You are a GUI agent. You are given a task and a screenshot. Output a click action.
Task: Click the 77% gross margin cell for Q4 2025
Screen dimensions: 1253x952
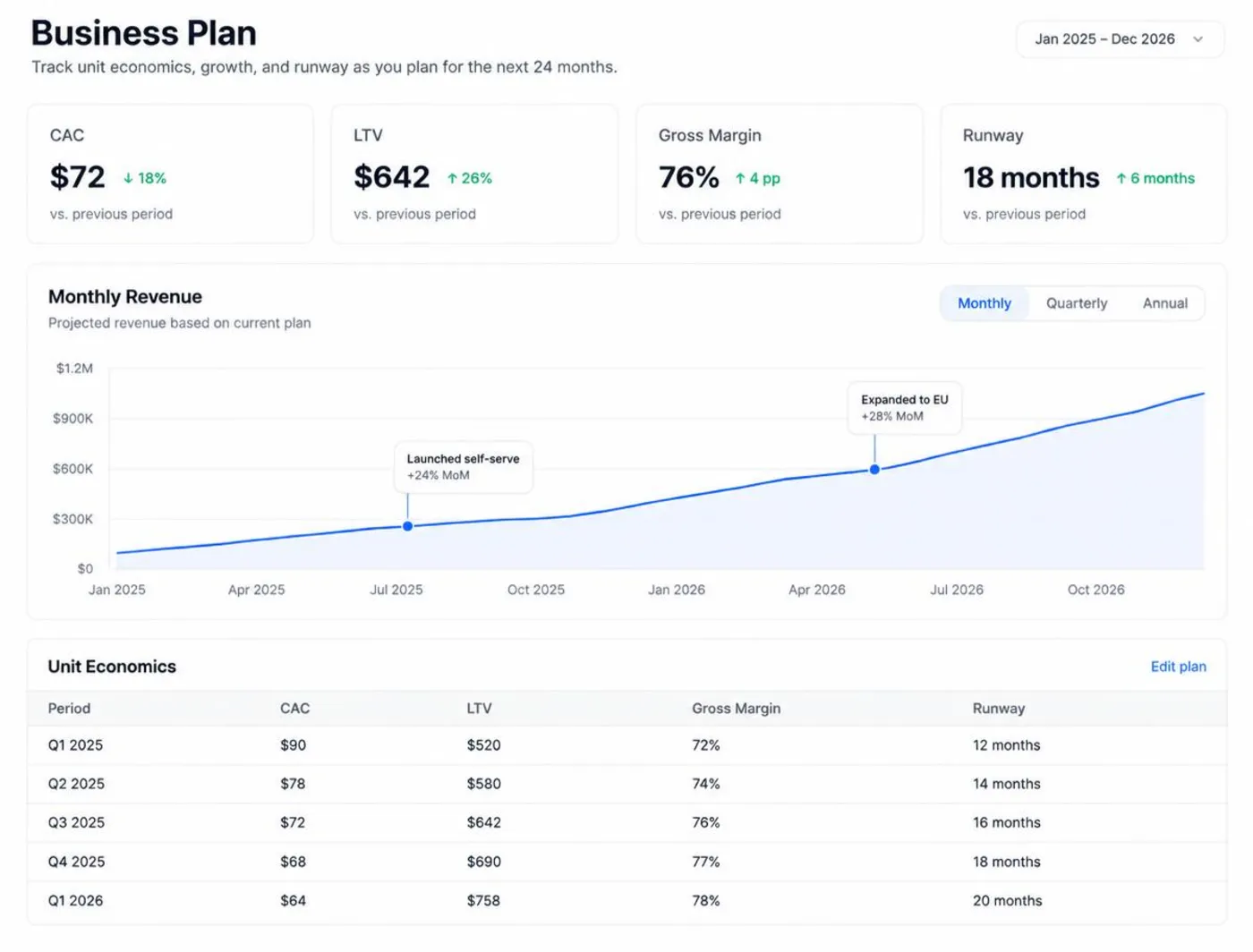click(705, 862)
